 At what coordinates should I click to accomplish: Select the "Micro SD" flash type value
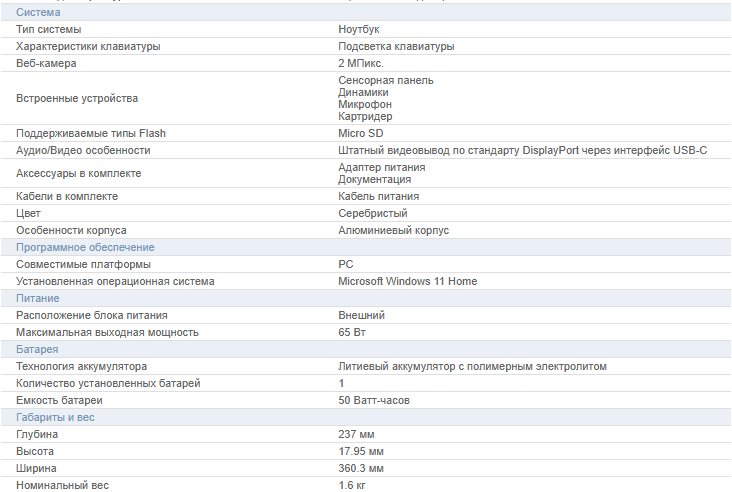click(361, 133)
